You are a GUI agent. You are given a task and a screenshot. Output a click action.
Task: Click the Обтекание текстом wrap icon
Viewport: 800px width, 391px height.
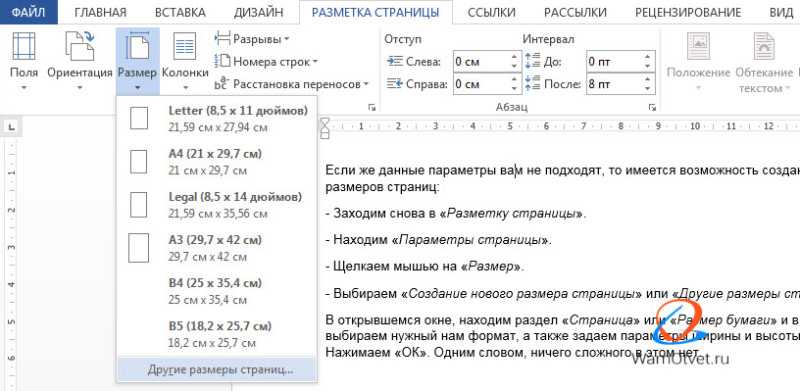[x=764, y=46]
